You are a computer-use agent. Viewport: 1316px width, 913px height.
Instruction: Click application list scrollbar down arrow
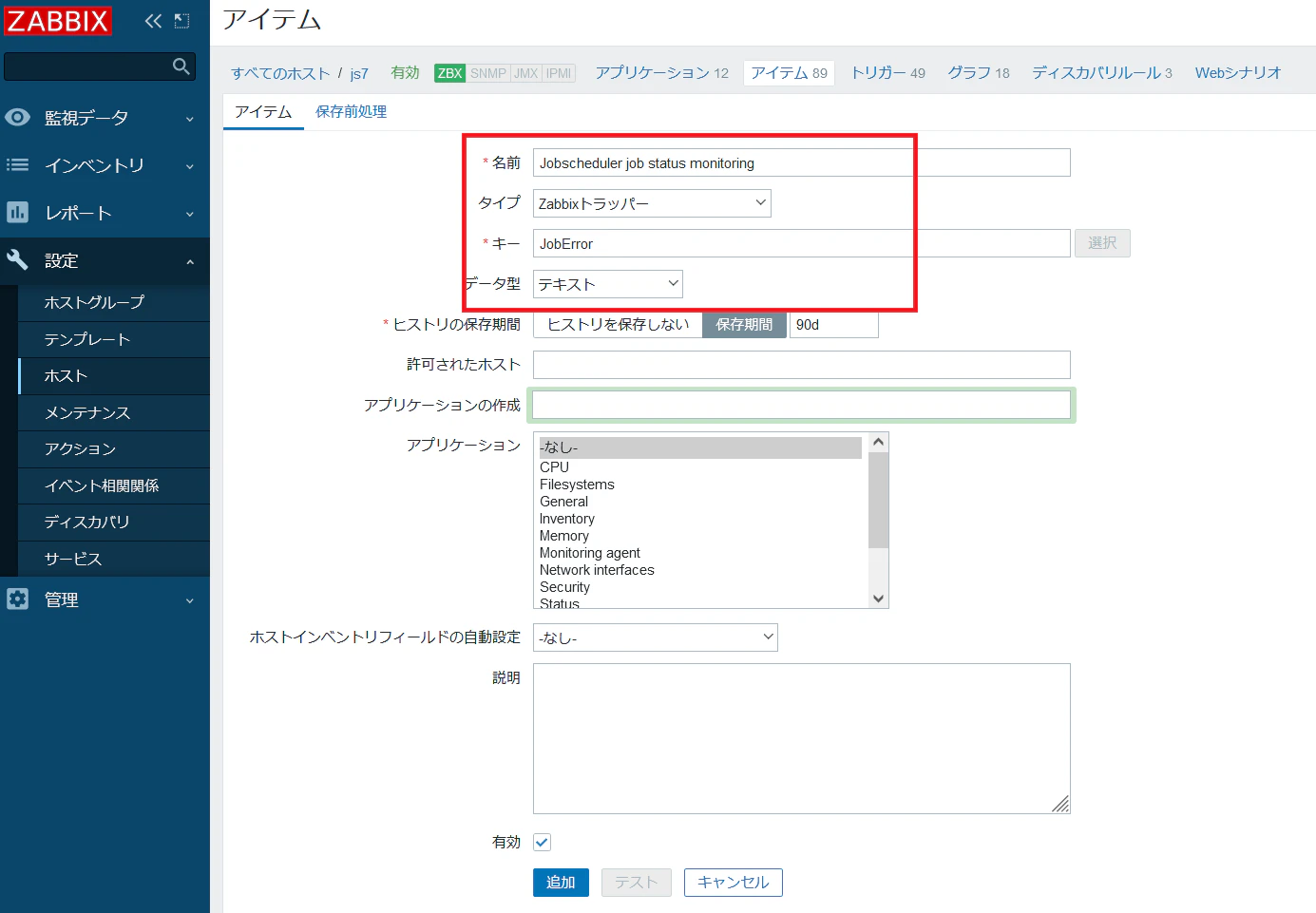pyautogui.click(x=879, y=599)
